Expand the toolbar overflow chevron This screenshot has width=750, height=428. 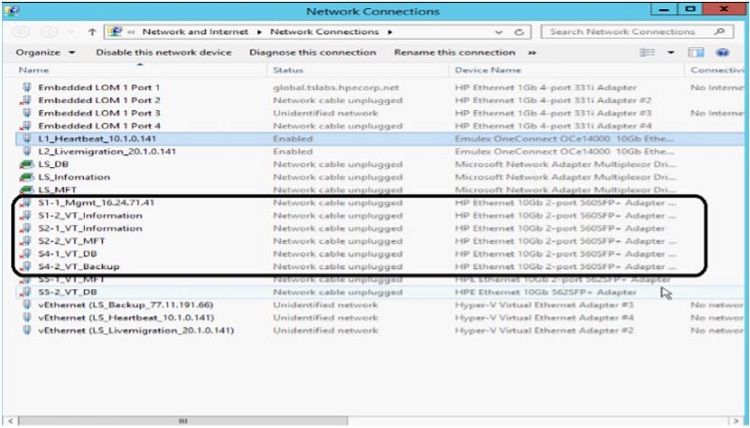(x=532, y=53)
